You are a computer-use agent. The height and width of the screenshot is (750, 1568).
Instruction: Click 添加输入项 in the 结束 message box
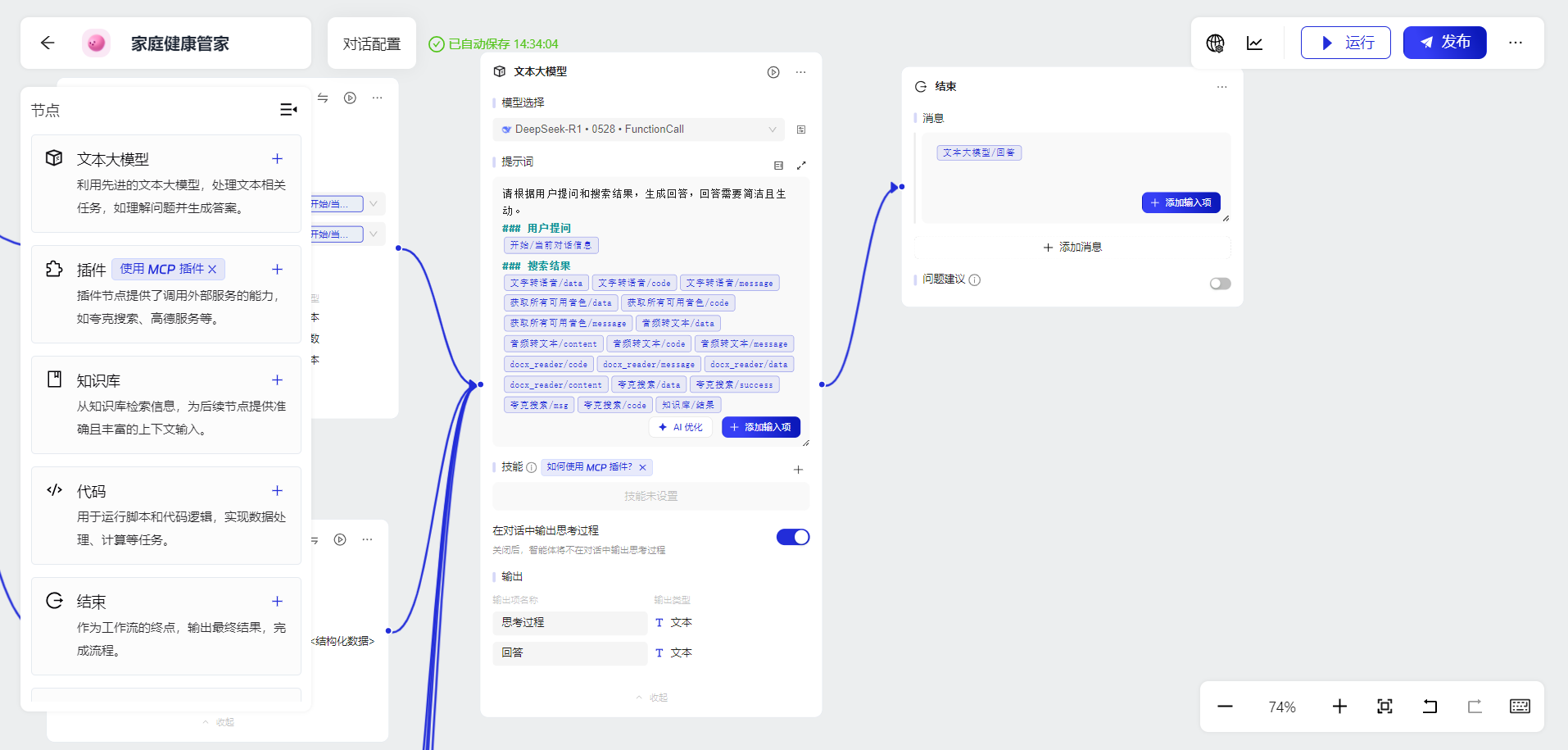pos(1181,202)
